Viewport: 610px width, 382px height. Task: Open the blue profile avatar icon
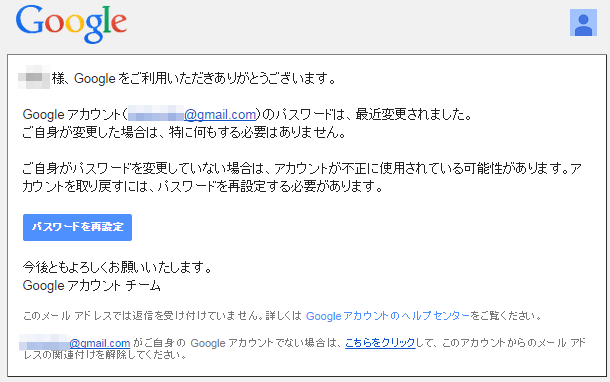pyautogui.click(x=583, y=23)
